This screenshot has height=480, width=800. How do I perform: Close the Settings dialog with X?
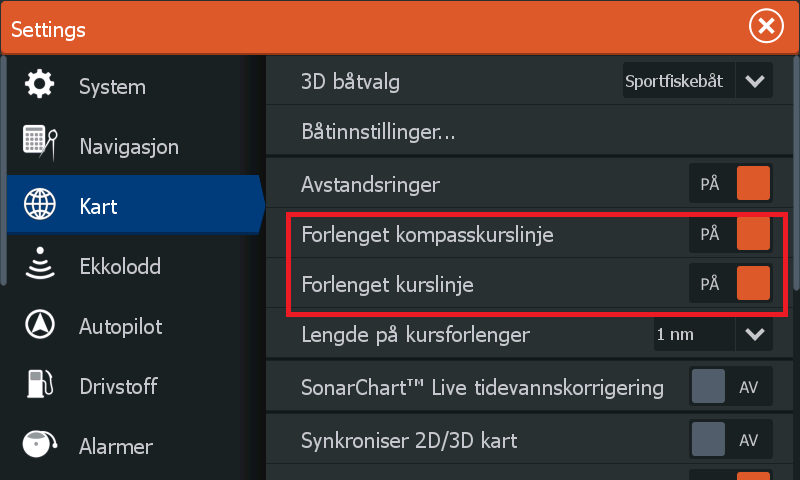click(x=766, y=27)
